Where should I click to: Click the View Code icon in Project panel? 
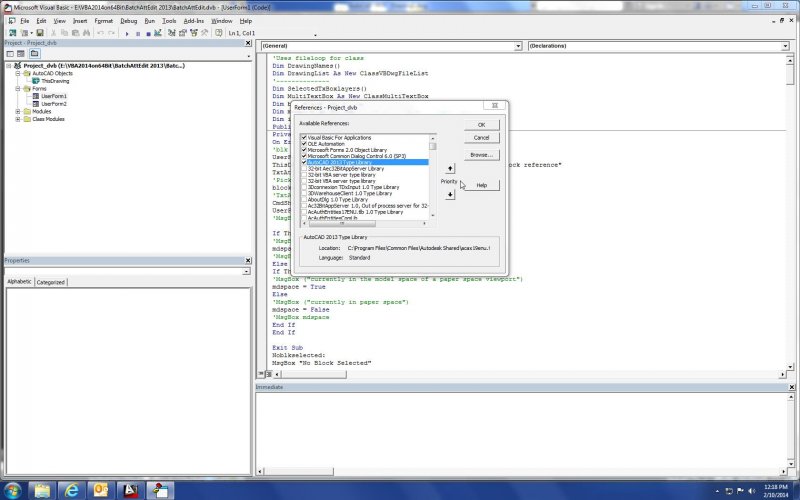coord(9,53)
